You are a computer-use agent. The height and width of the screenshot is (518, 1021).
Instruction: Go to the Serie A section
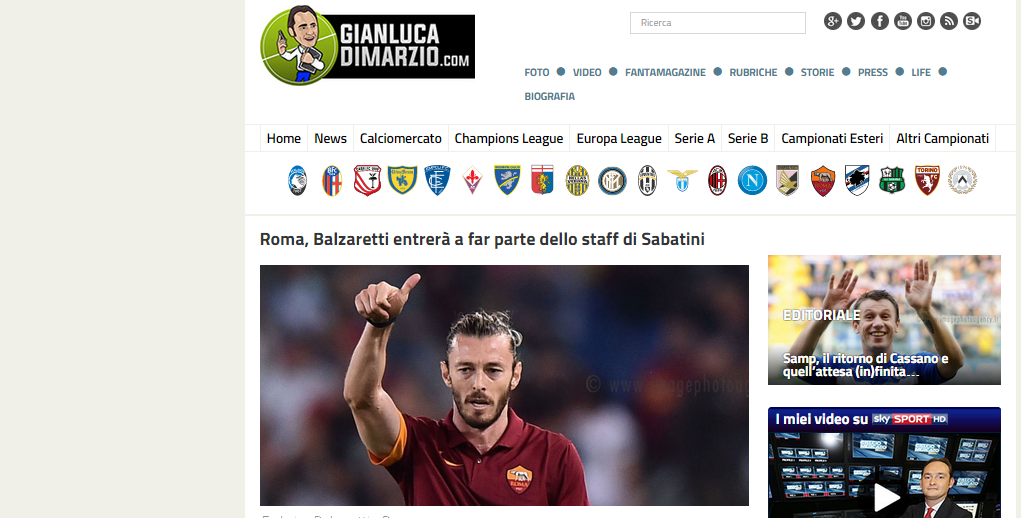[x=694, y=139]
